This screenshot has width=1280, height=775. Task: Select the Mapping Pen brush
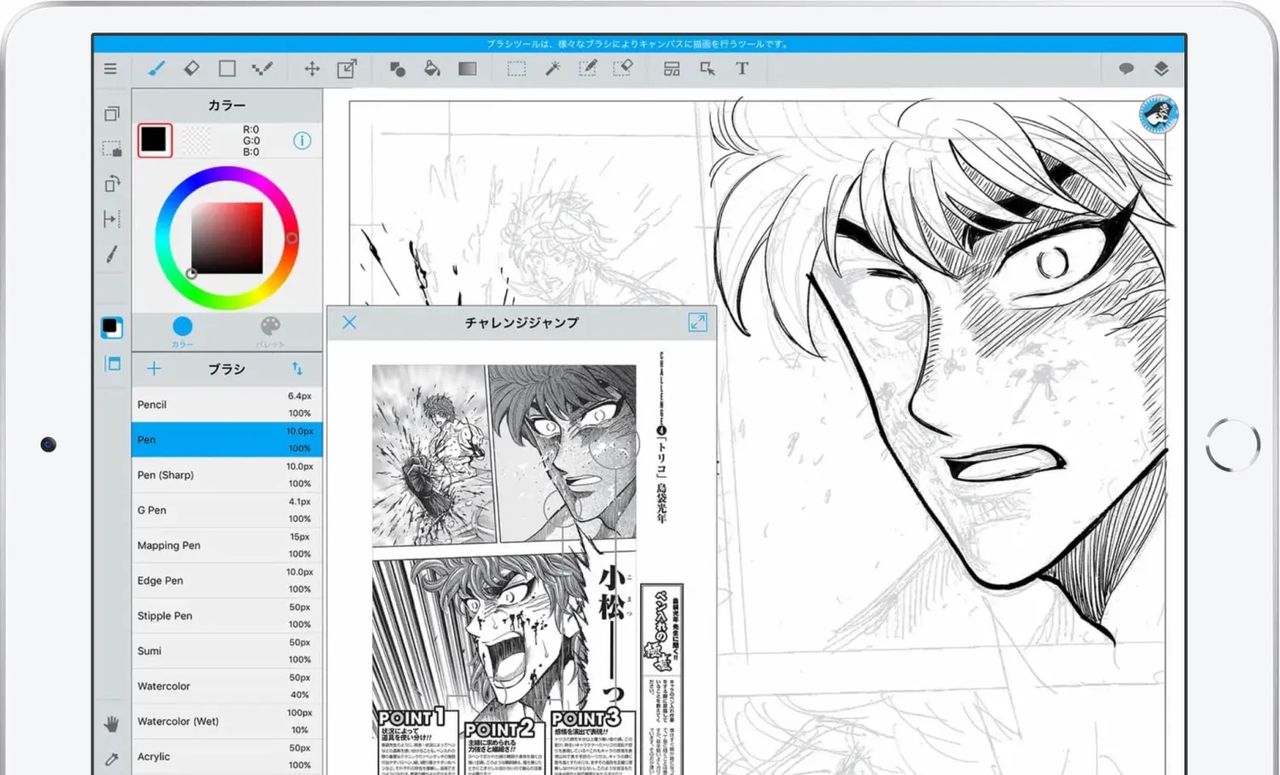[227, 546]
